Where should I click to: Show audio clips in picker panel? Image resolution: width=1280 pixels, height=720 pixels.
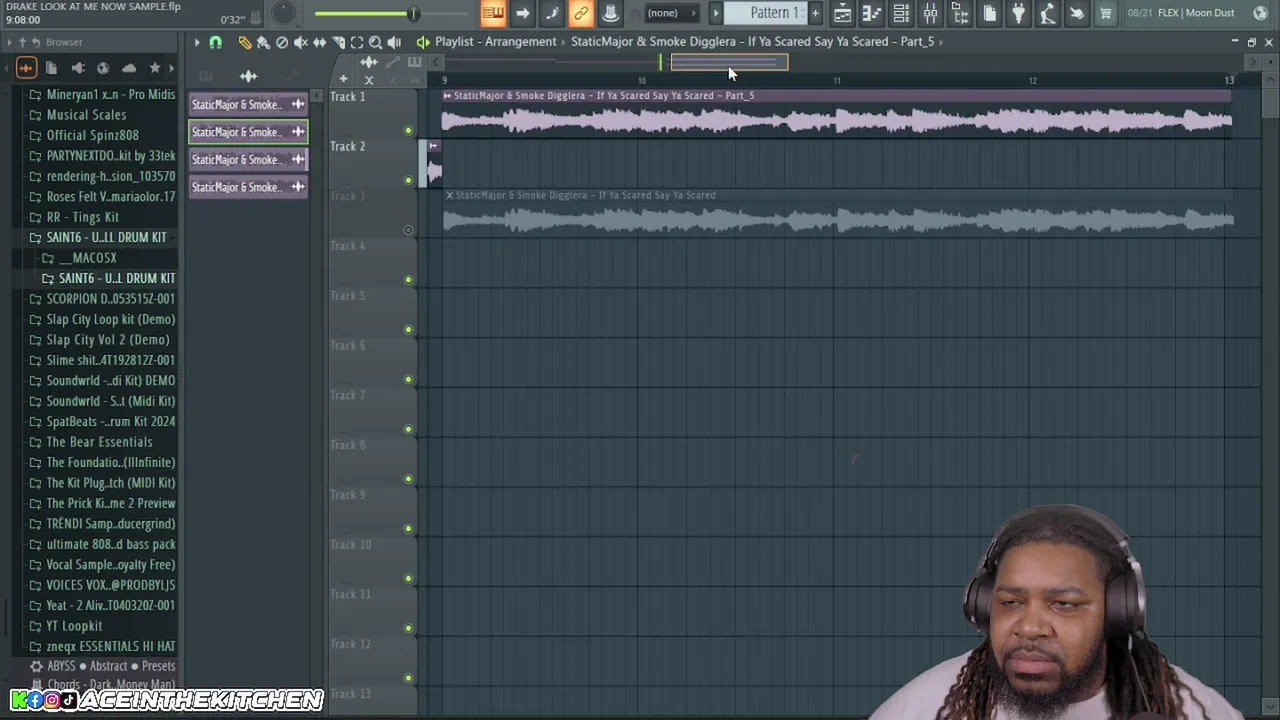point(248,76)
